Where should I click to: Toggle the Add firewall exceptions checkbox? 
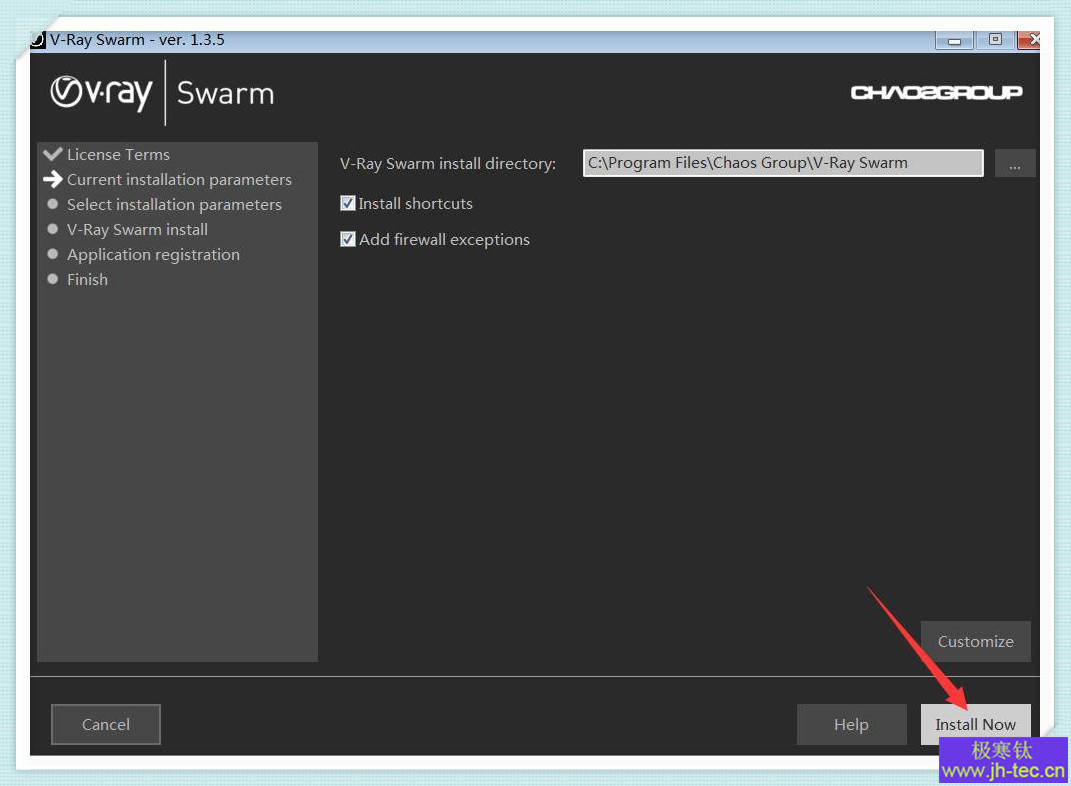348,240
